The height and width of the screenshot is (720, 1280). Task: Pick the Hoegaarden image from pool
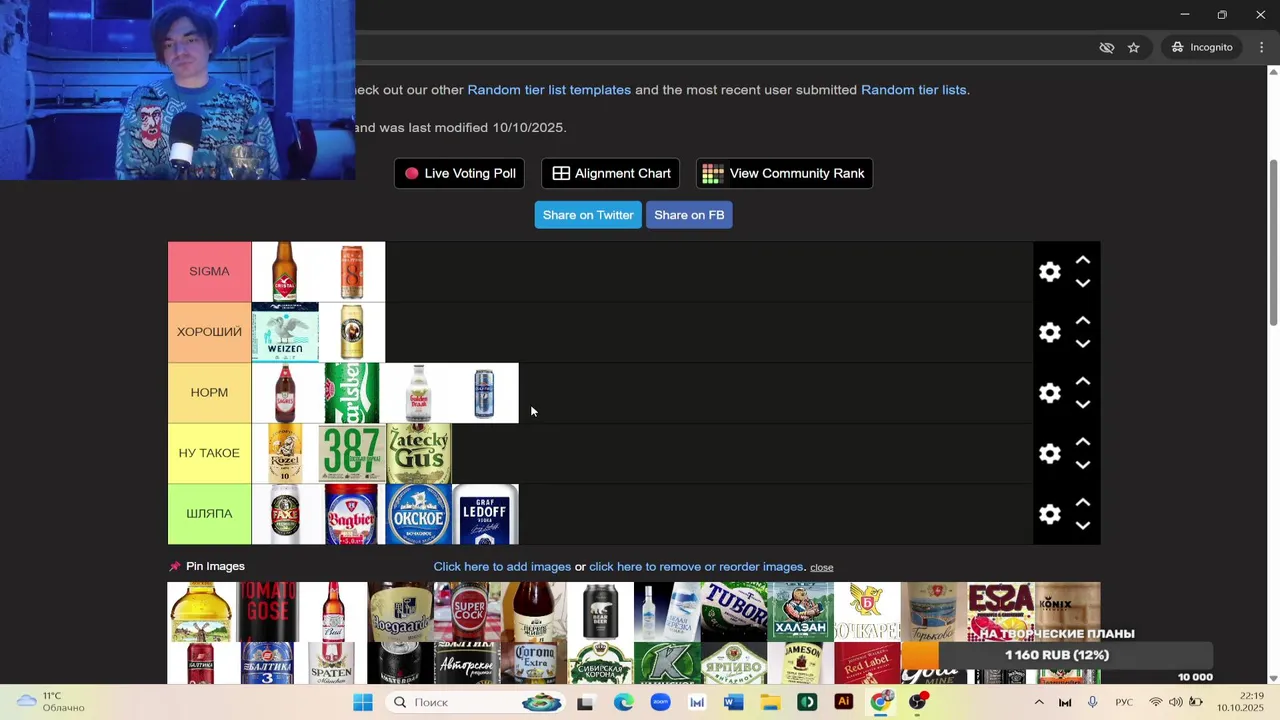coord(401,612)
